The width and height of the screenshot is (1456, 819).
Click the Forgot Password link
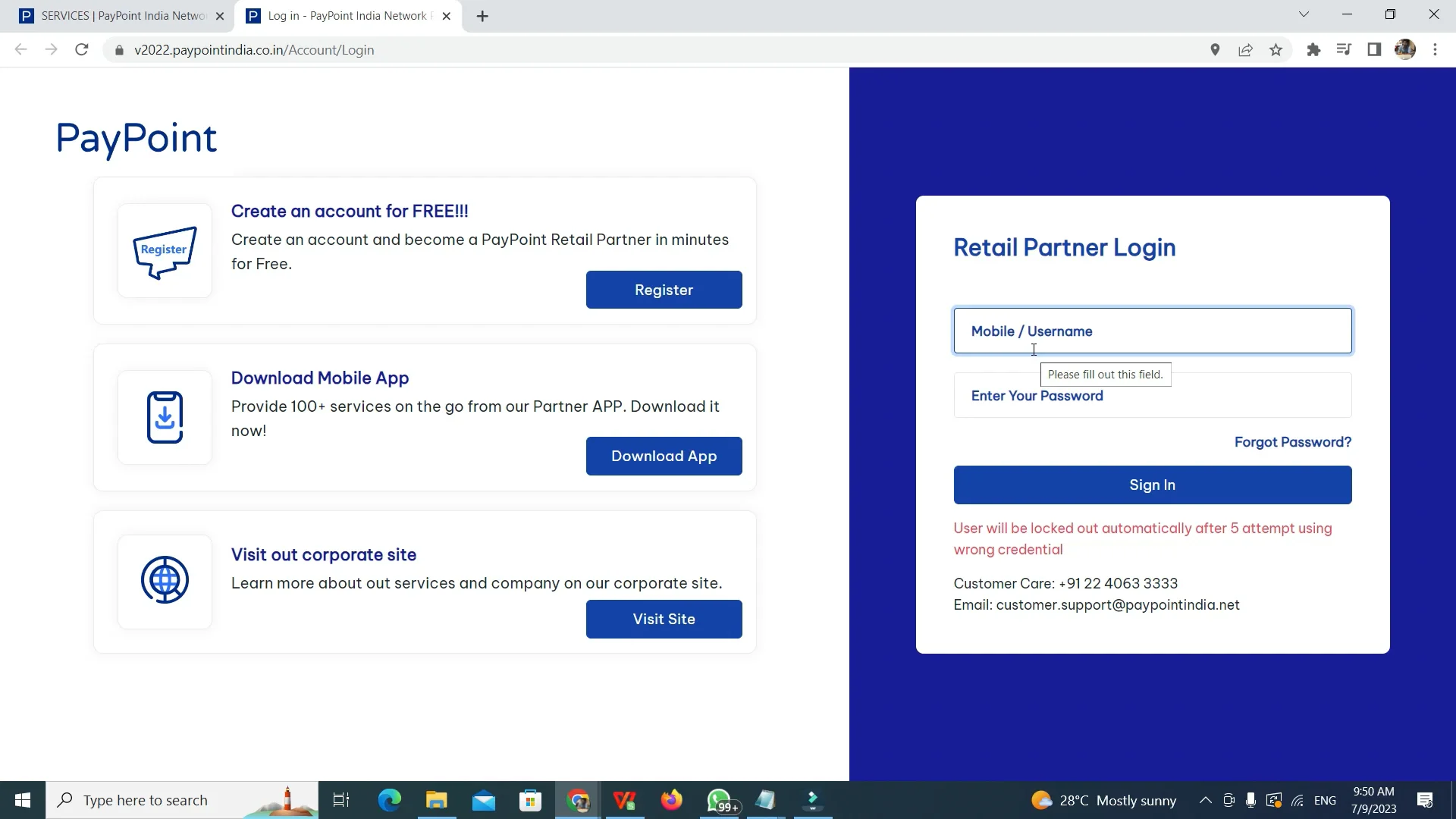[x=1292, y=442]
